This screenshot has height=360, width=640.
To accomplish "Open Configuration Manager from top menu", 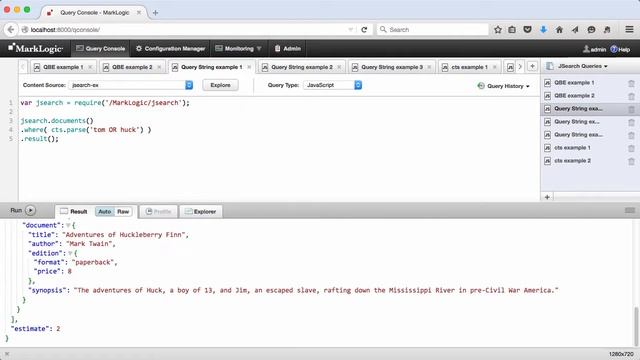I will click(x=171, y=49).
